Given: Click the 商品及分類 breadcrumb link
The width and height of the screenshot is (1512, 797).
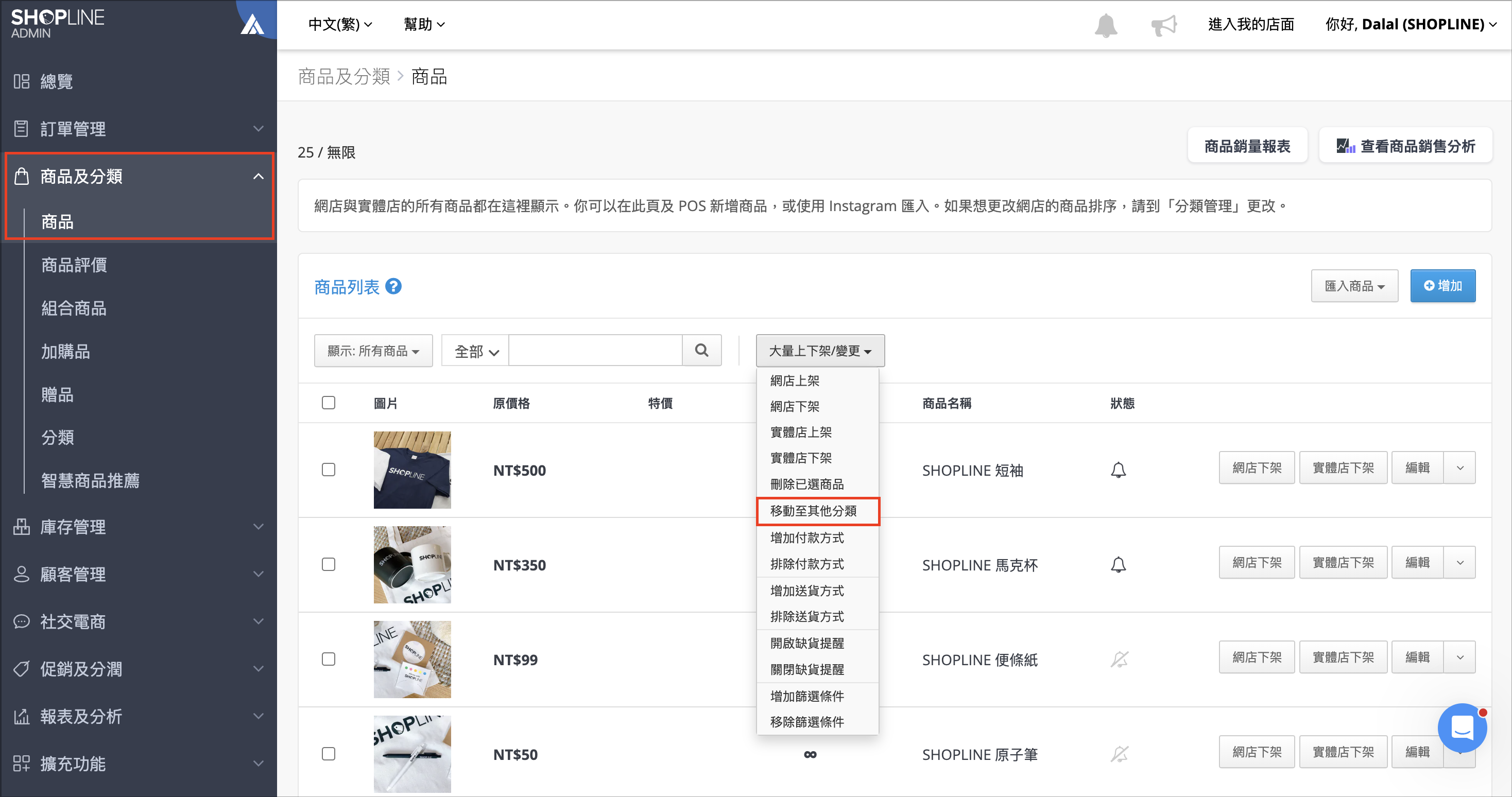Looking at the screenshot, I should point(344,77).
